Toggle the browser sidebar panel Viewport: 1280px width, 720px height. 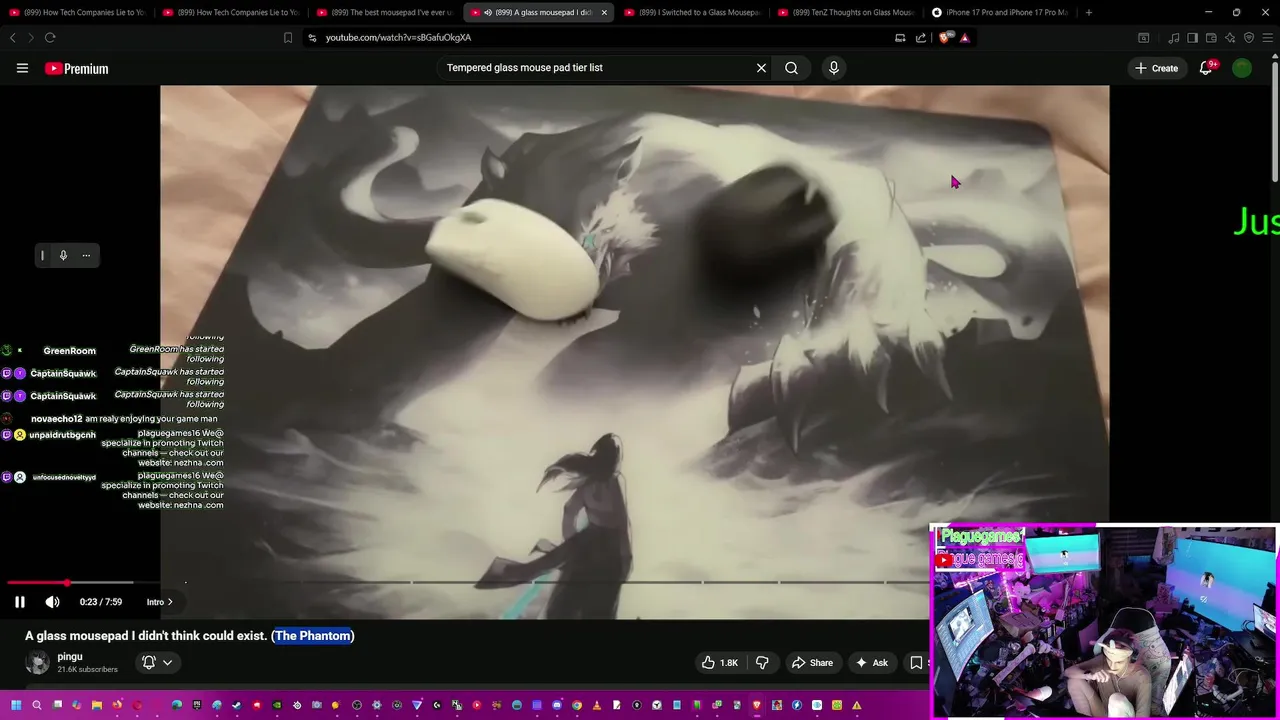[1193, 38]
